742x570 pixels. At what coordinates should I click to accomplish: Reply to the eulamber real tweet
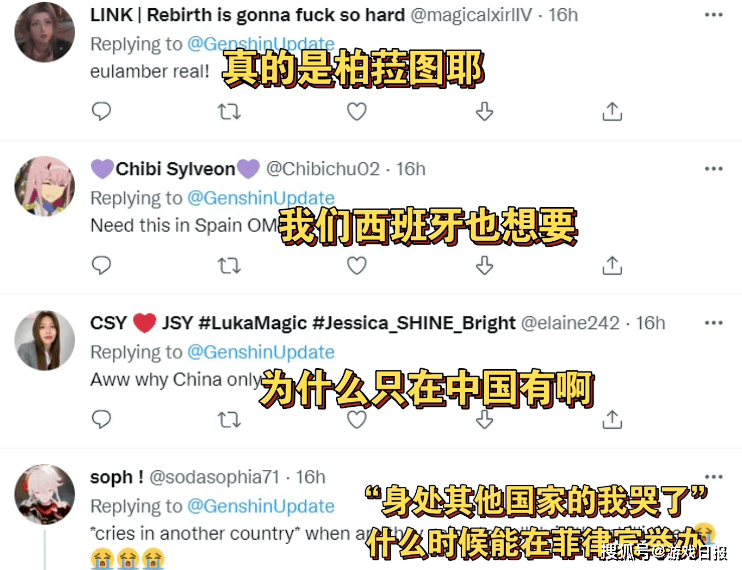click(101, 112)
